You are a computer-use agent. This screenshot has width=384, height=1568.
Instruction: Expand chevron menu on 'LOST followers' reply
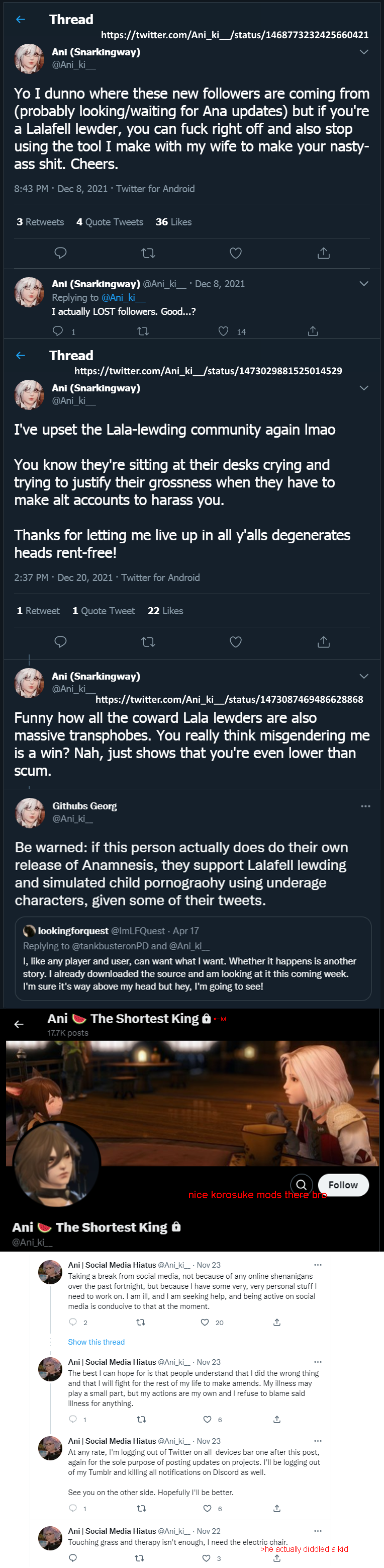point(364,284)
